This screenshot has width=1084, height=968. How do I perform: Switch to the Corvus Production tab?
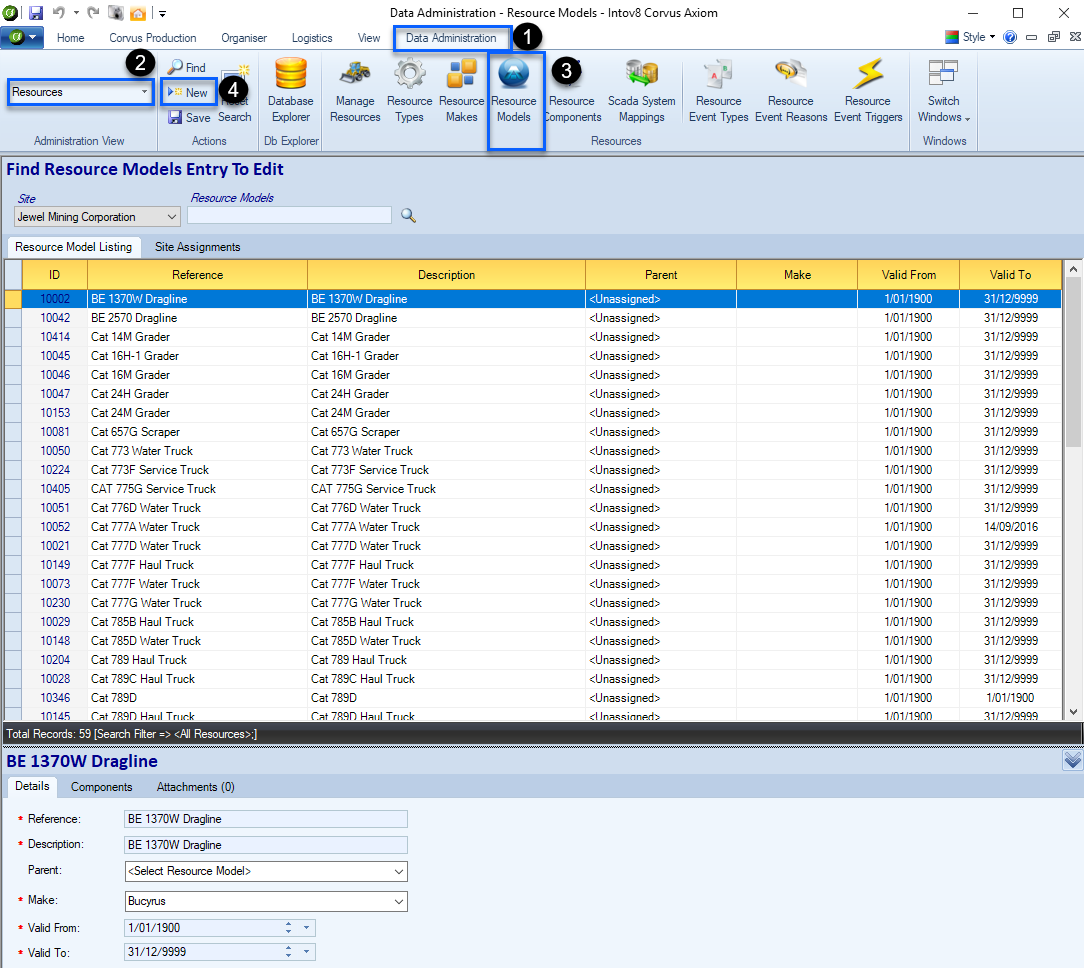point(153,38)
